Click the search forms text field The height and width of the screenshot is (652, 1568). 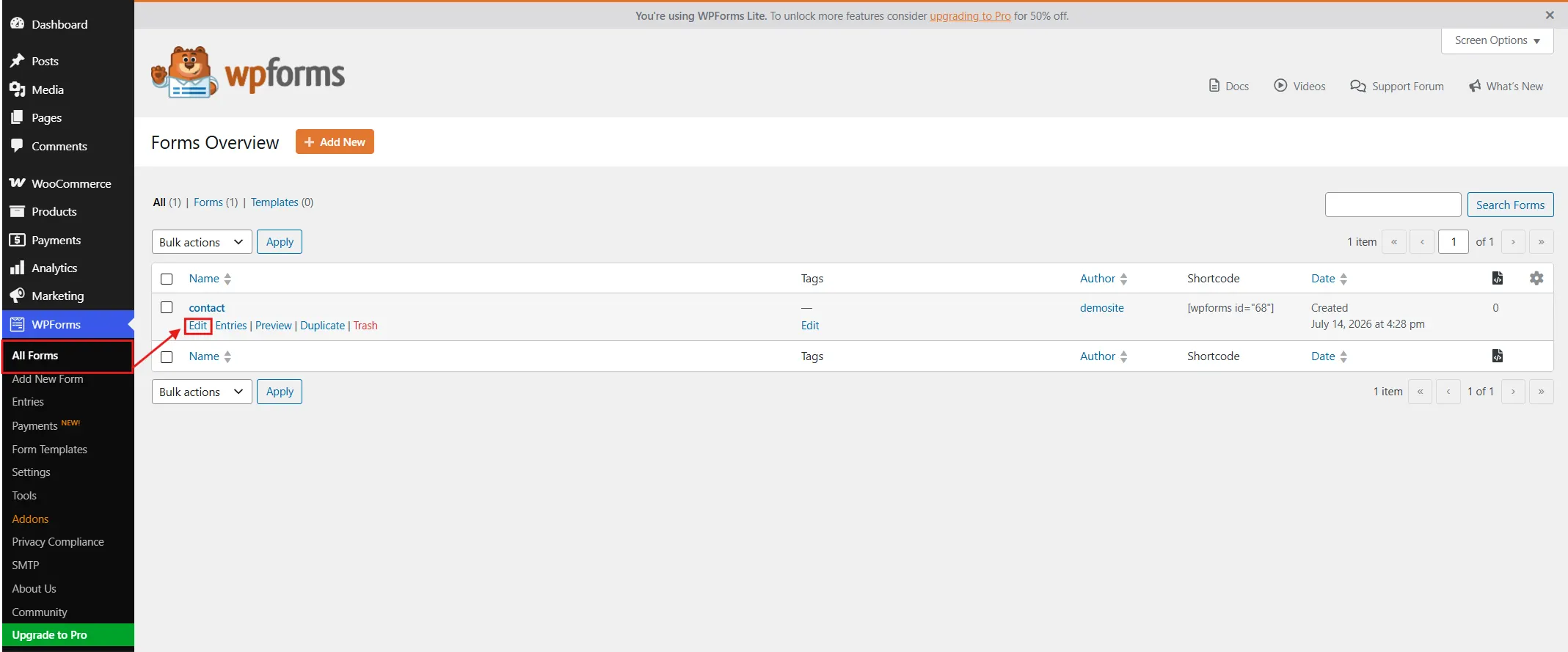[x=1393, y=205]
